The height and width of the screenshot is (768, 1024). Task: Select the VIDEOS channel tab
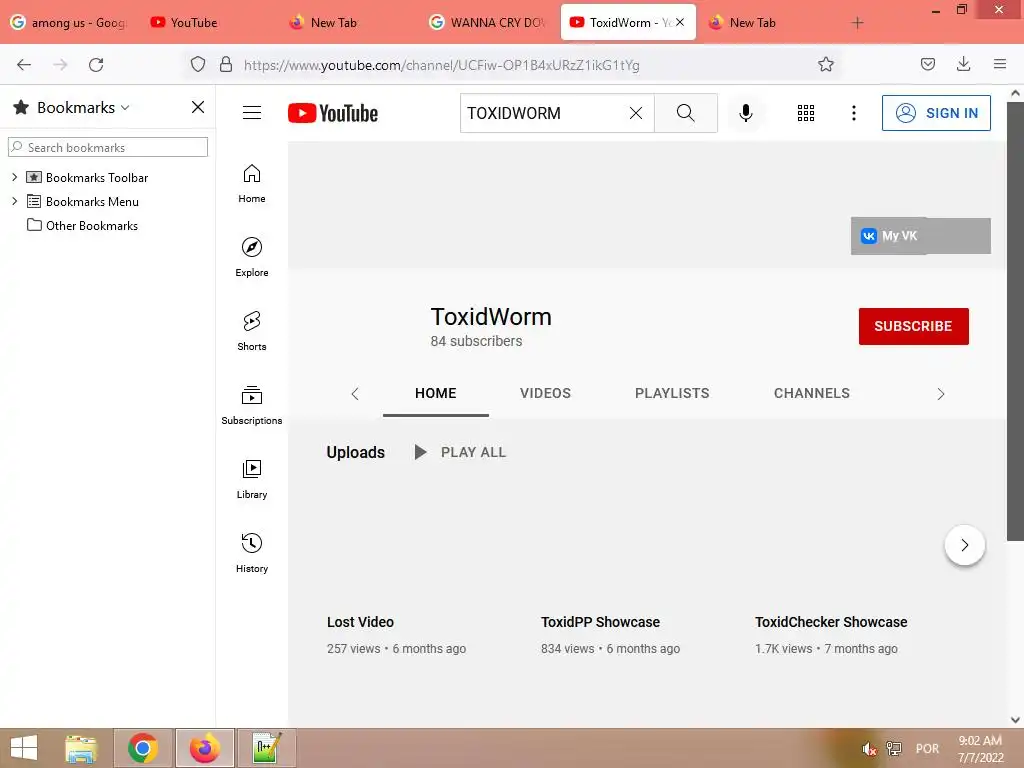click(545, 393)
